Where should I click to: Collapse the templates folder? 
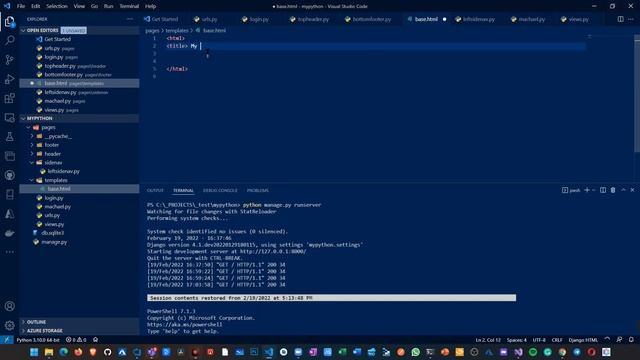[x=32, y=180]
